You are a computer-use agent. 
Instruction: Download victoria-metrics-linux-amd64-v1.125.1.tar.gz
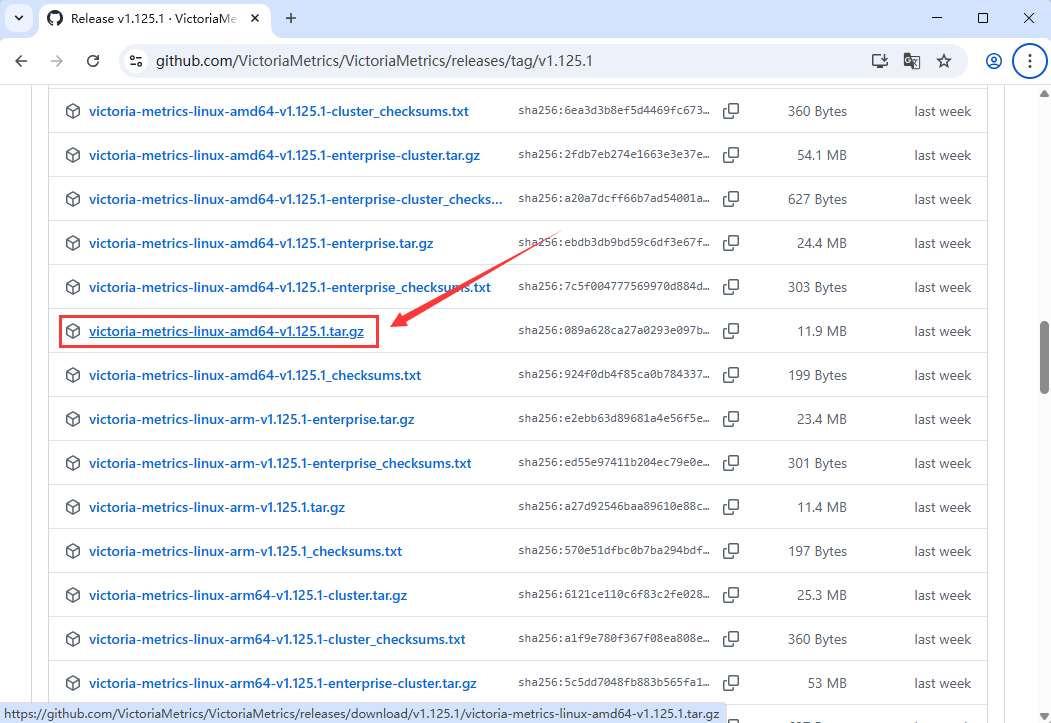point(226,332)
